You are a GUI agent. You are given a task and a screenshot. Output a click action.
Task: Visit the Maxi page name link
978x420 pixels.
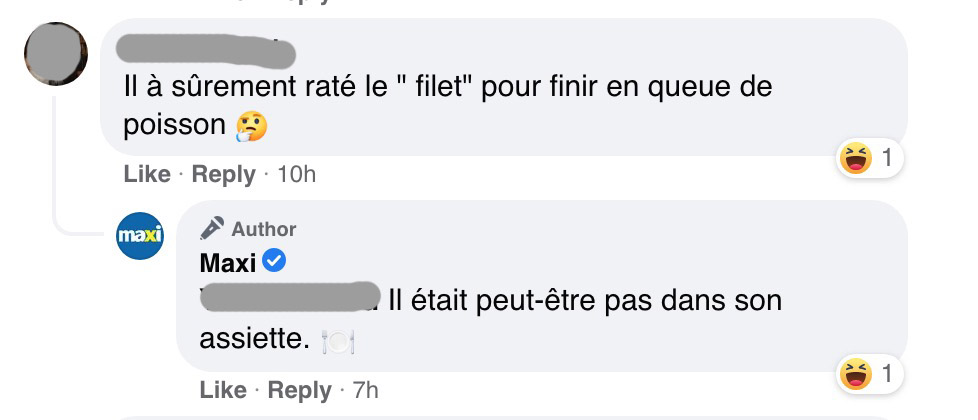[228, 263]
